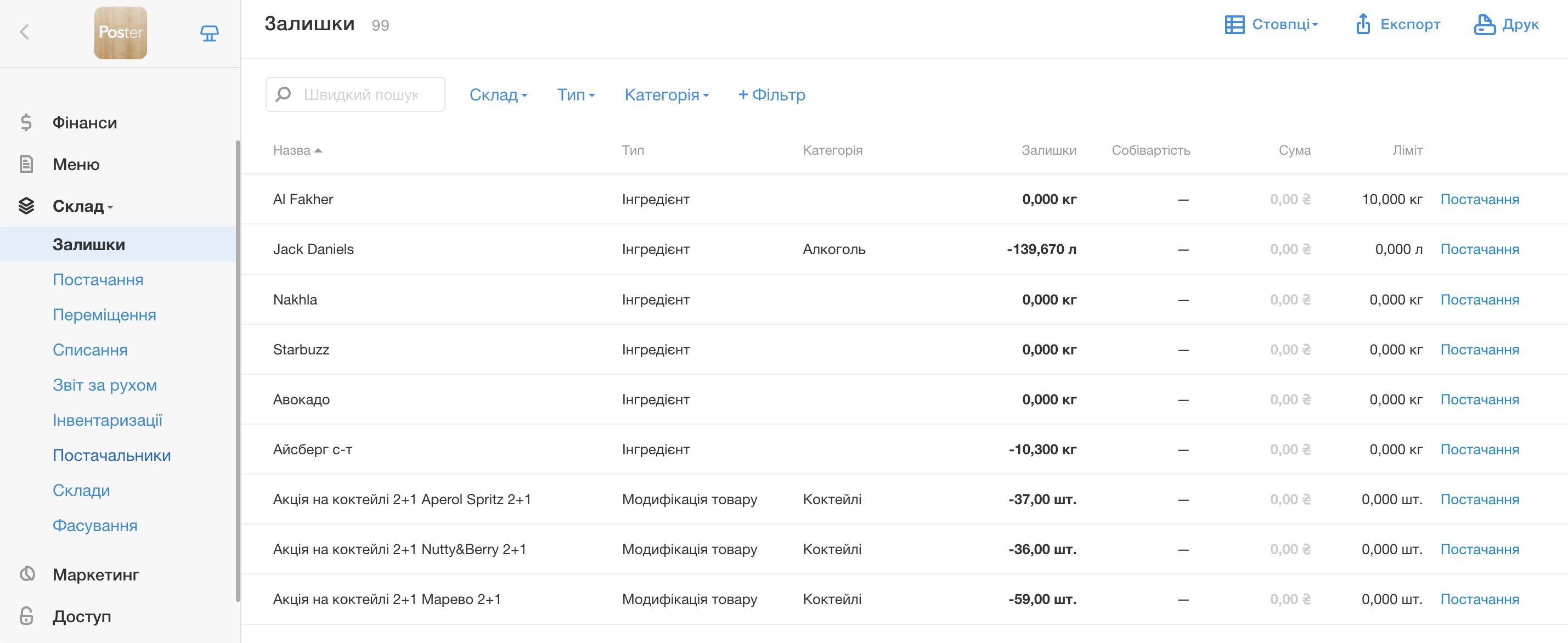Image resolution: width=1568 pixels, height=643 pixels.
Task: Click the Швидкий пошук search field
Action: [360, 94]
